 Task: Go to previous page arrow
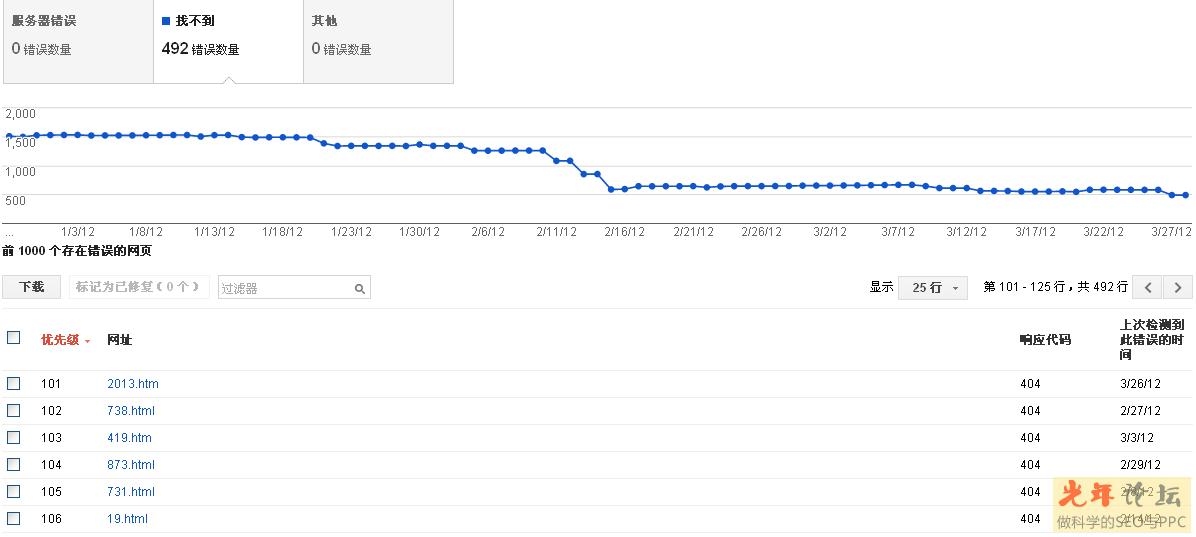pyautogui.click(x=1148, y=287)
